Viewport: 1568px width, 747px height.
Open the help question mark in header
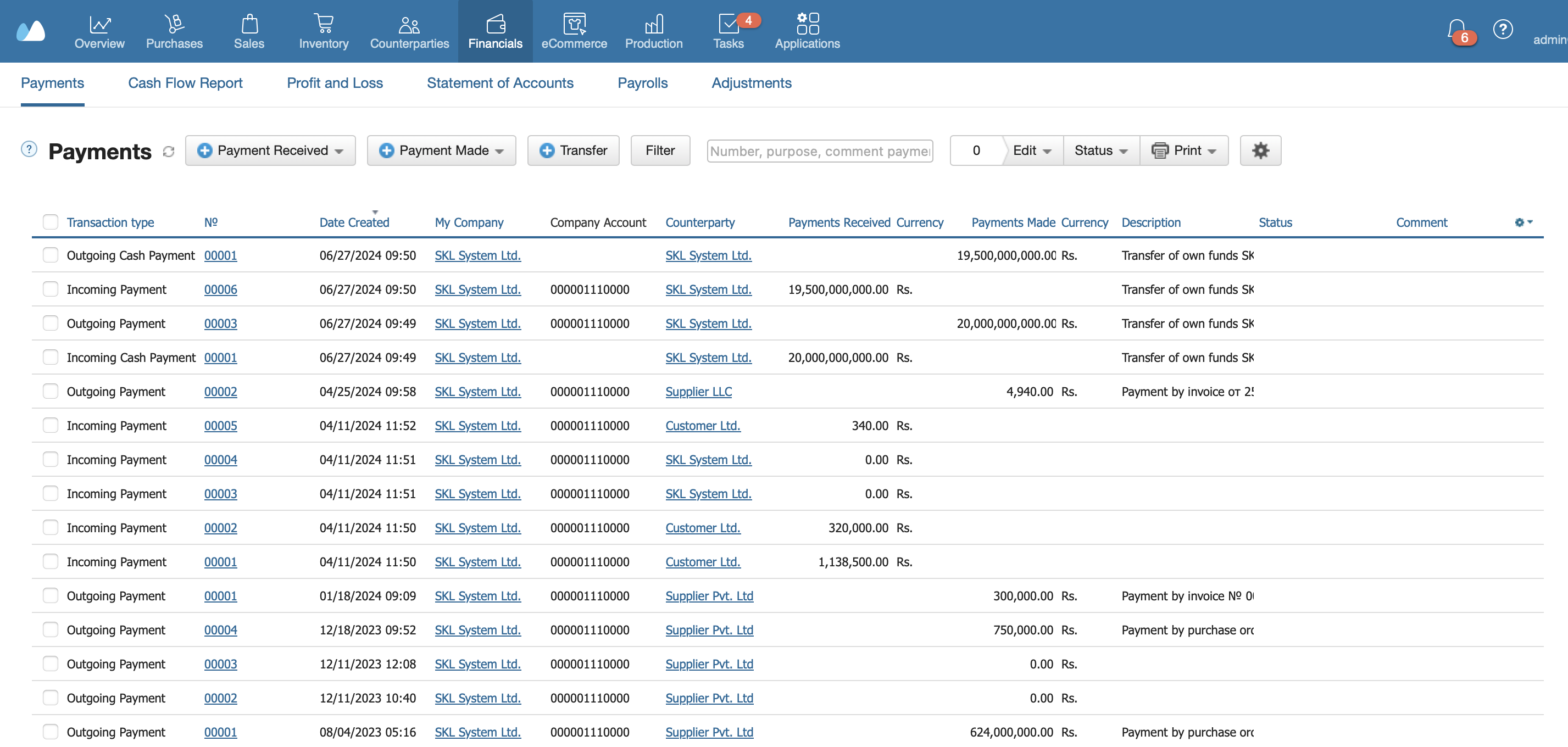click(1502, 29)
